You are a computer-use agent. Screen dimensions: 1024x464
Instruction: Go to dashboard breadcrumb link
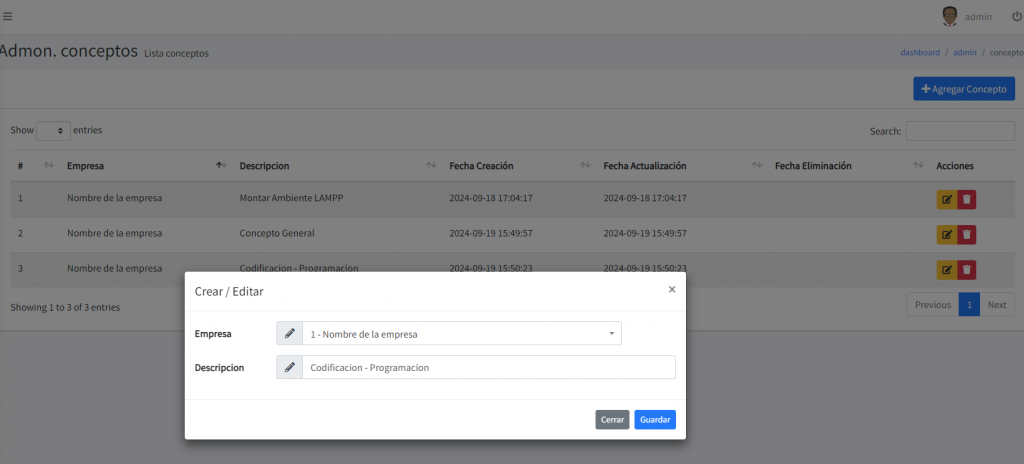click(x=919, y=52)
